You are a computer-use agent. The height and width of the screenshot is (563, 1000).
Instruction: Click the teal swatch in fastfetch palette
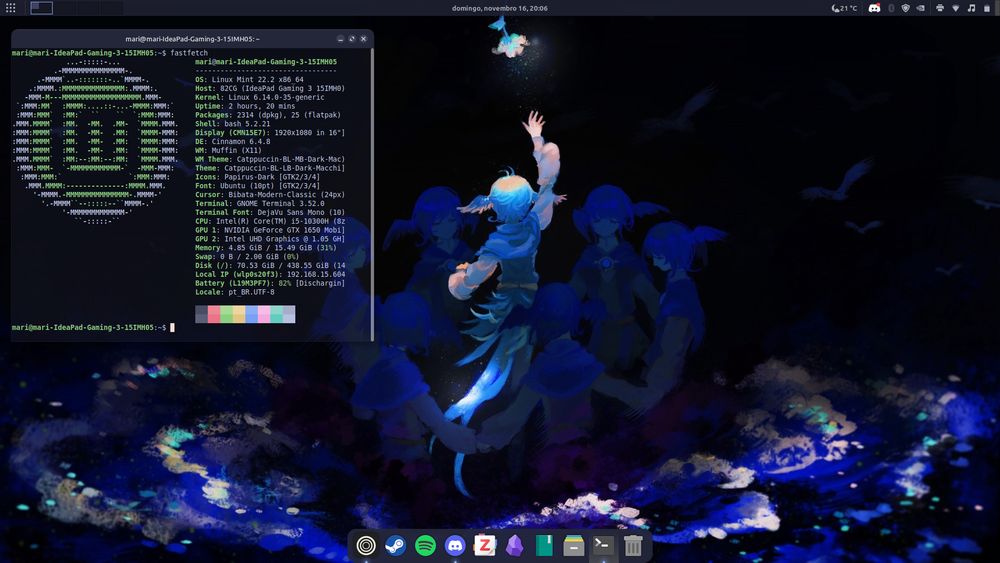coord(276,314)
